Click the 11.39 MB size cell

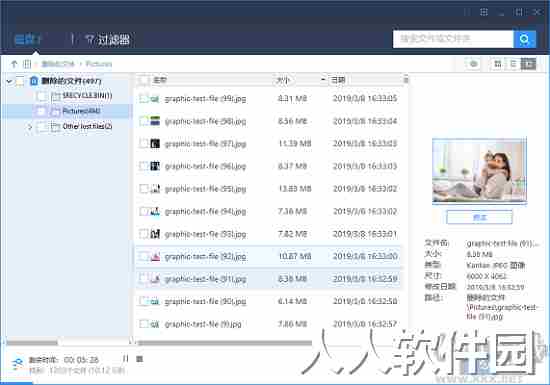click(295, 144)
